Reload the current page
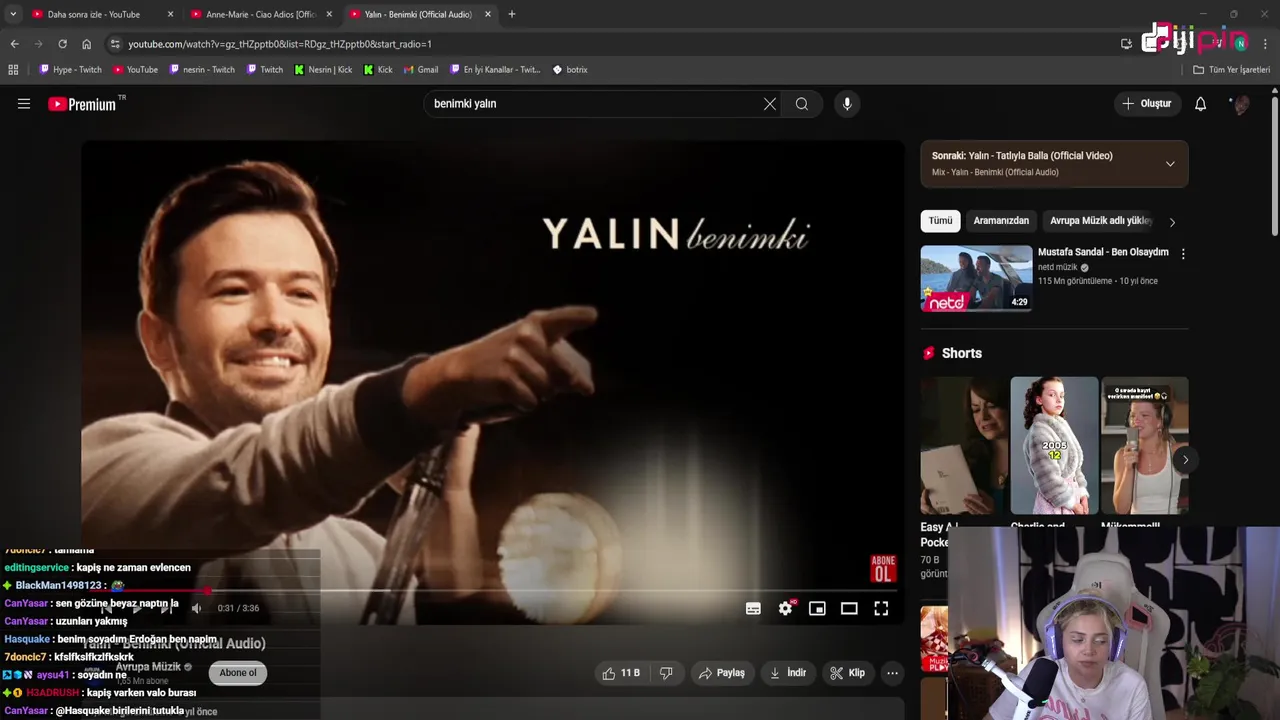 pos(62,44)
